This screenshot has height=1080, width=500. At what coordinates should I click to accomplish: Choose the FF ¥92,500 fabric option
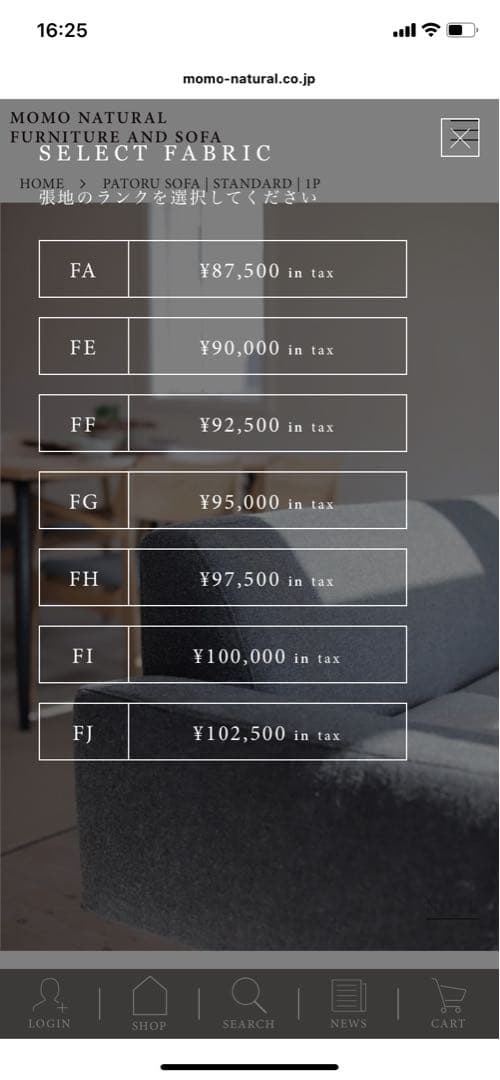click(222, 424)
